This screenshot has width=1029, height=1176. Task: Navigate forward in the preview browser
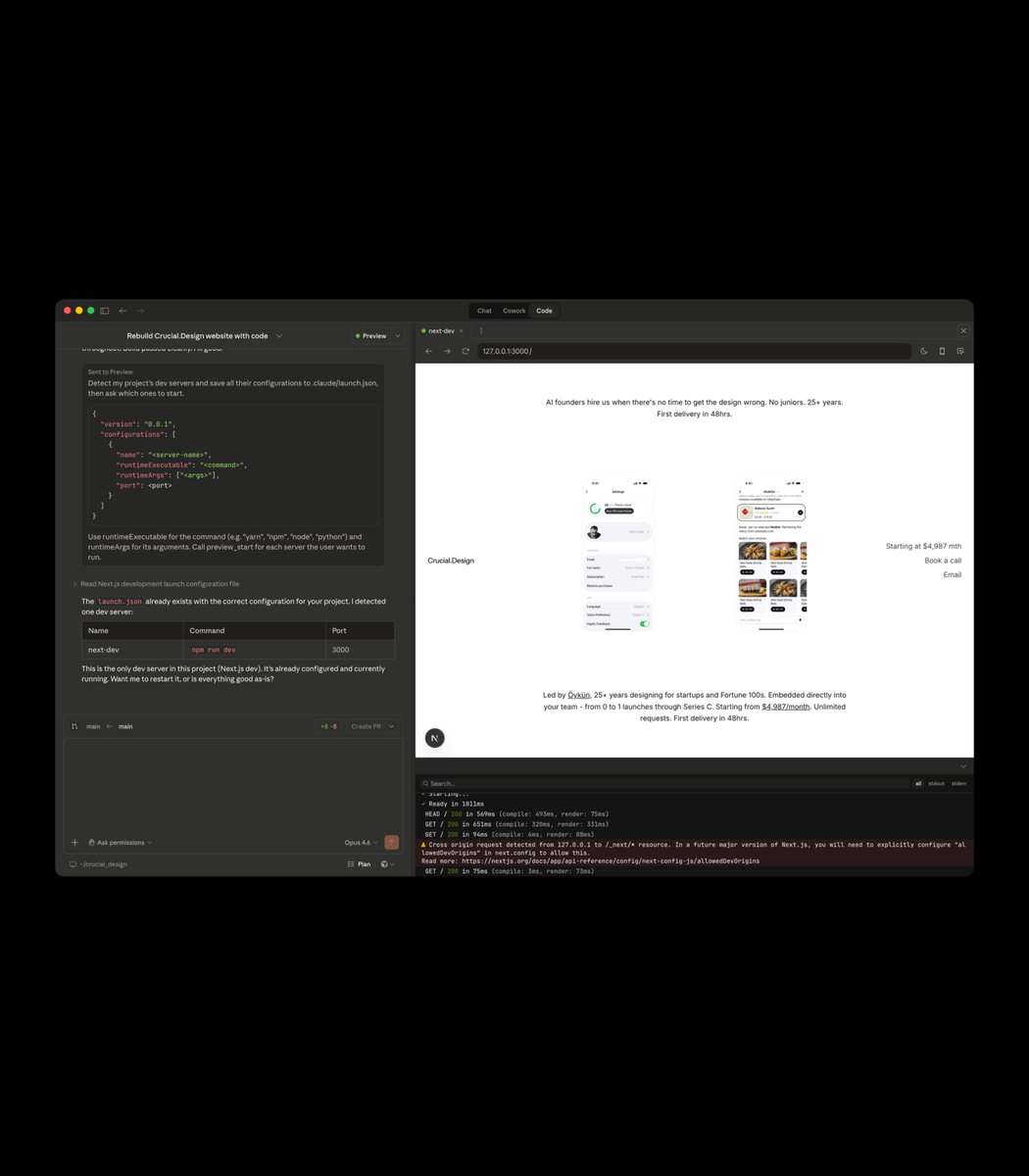[x=447, y=351]
